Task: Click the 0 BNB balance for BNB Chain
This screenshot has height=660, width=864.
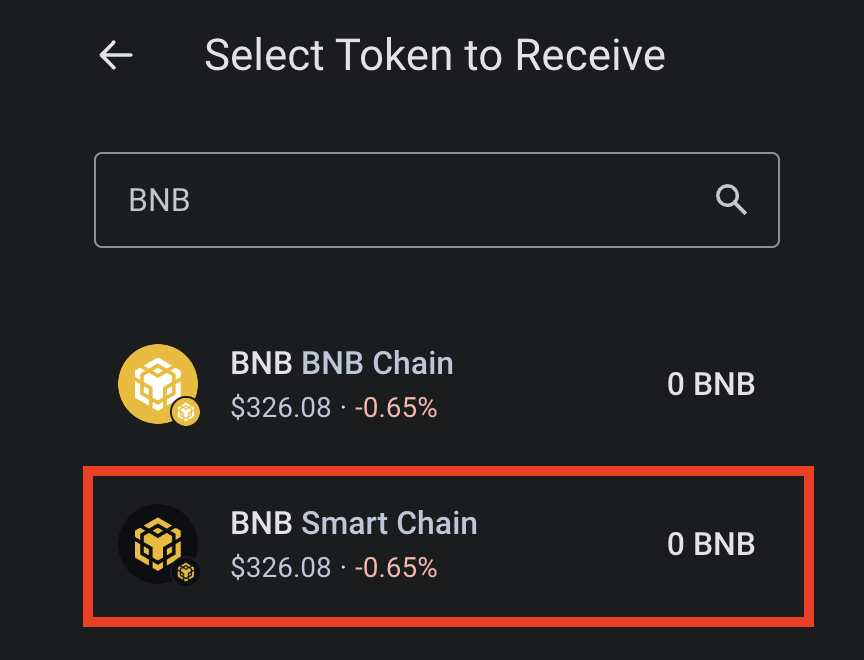Action: [711, 384]
